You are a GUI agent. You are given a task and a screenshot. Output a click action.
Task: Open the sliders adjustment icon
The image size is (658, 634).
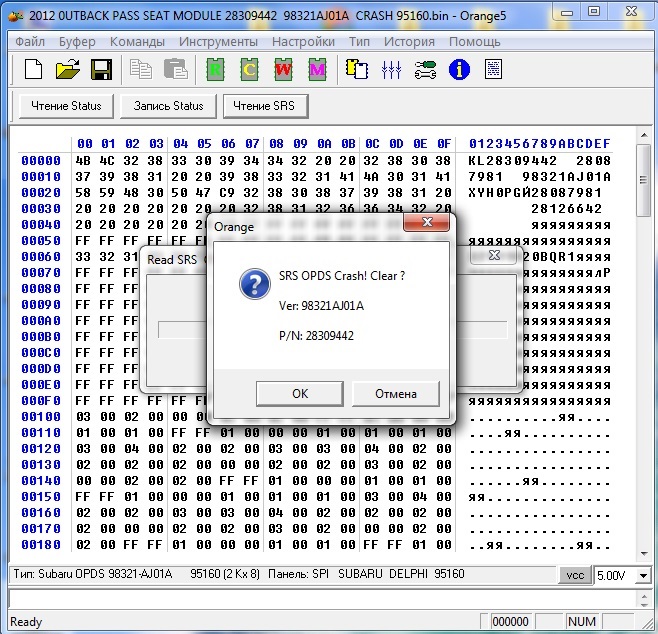point(391,69)
